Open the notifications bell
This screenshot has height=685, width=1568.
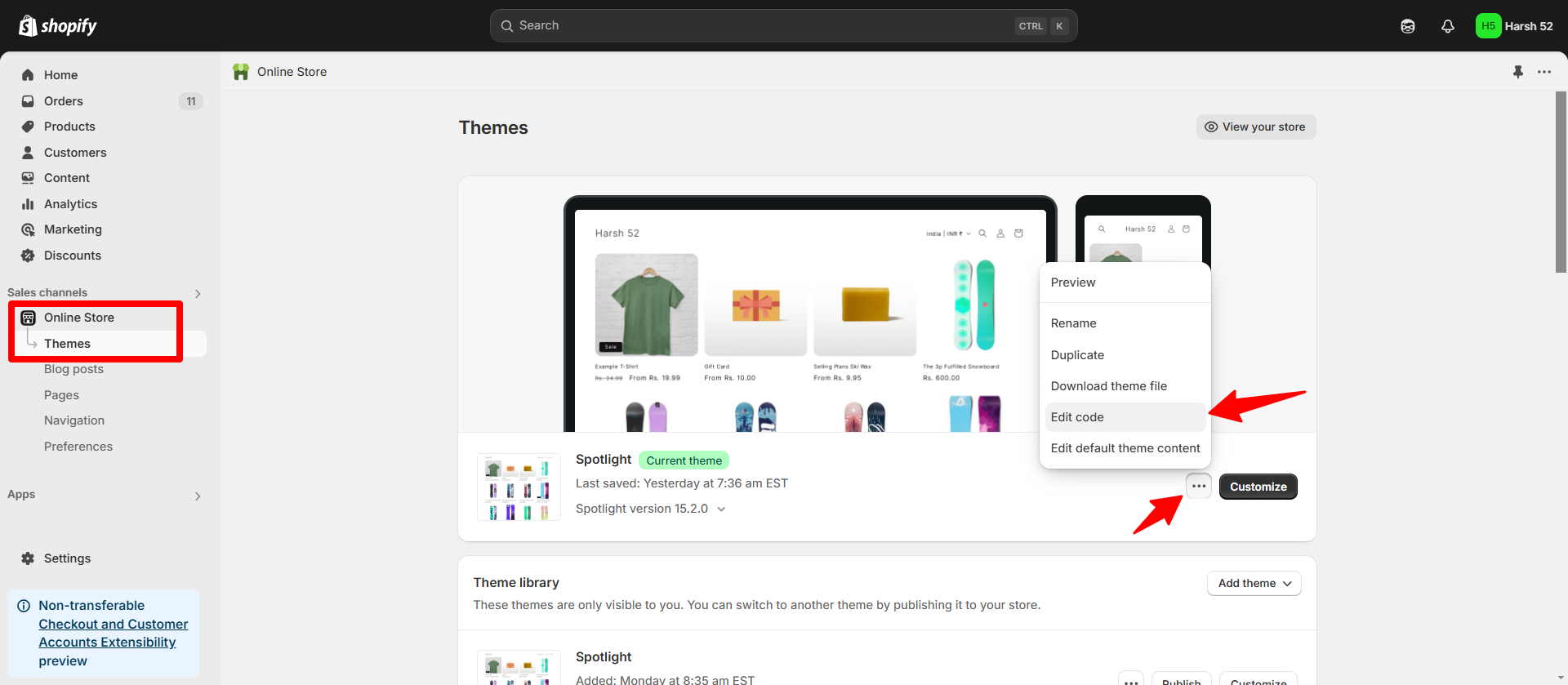click(x=1448, y=26)
